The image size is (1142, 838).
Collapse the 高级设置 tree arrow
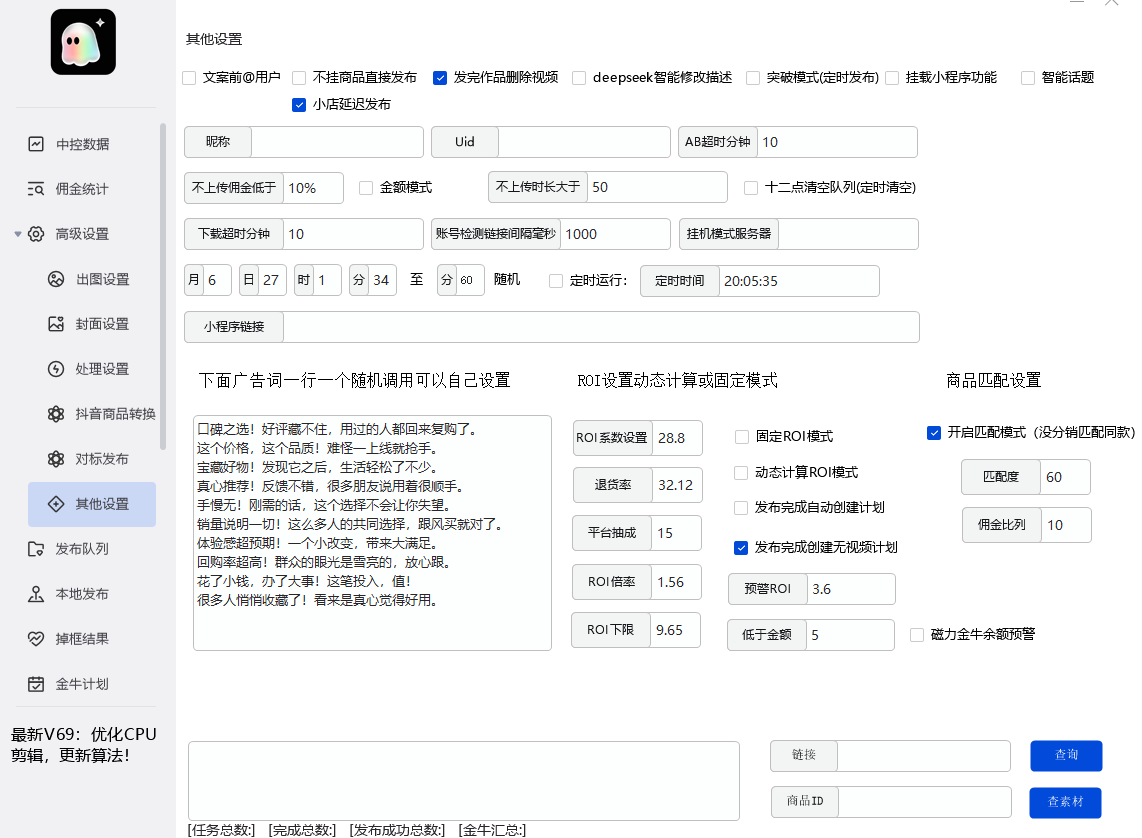point(17,234)
